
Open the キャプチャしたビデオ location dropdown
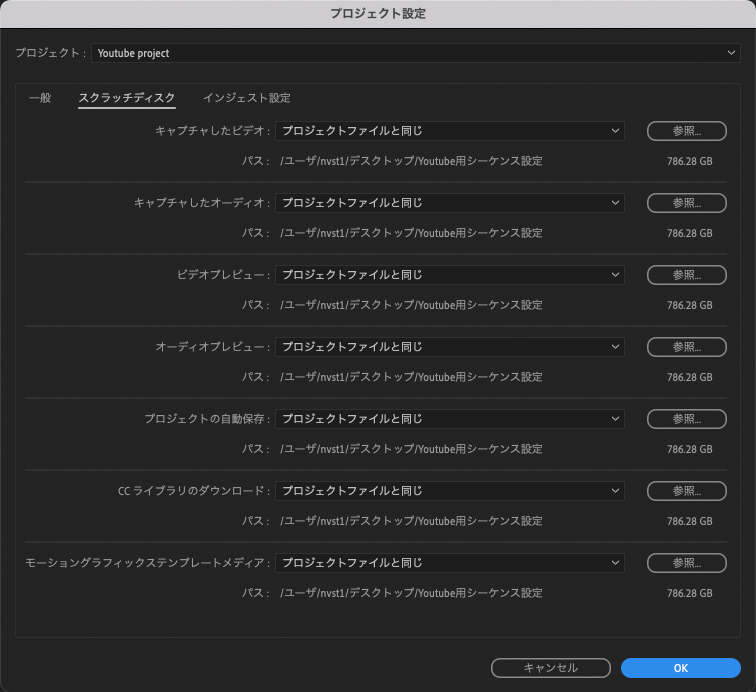[449, 131]
